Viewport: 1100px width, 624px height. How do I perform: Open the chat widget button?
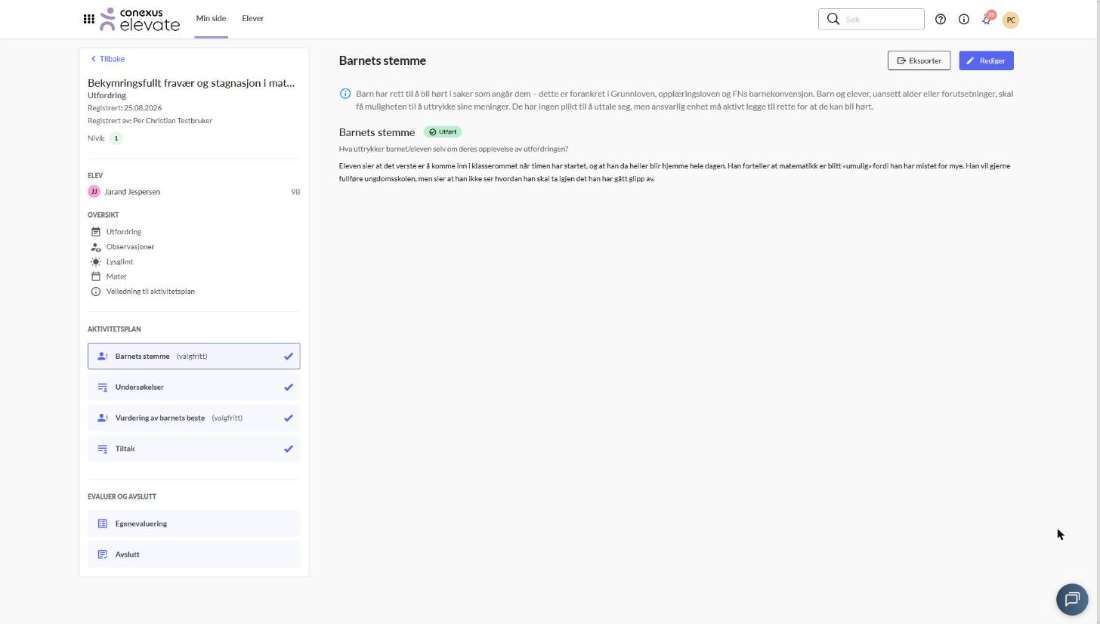click(x=1072, y=599)
